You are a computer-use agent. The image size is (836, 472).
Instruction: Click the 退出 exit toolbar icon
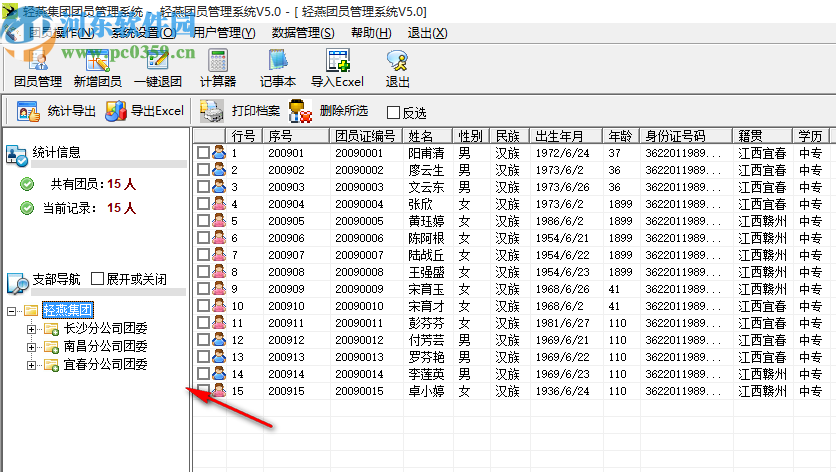pyautogui.click(x=397, y=61)
